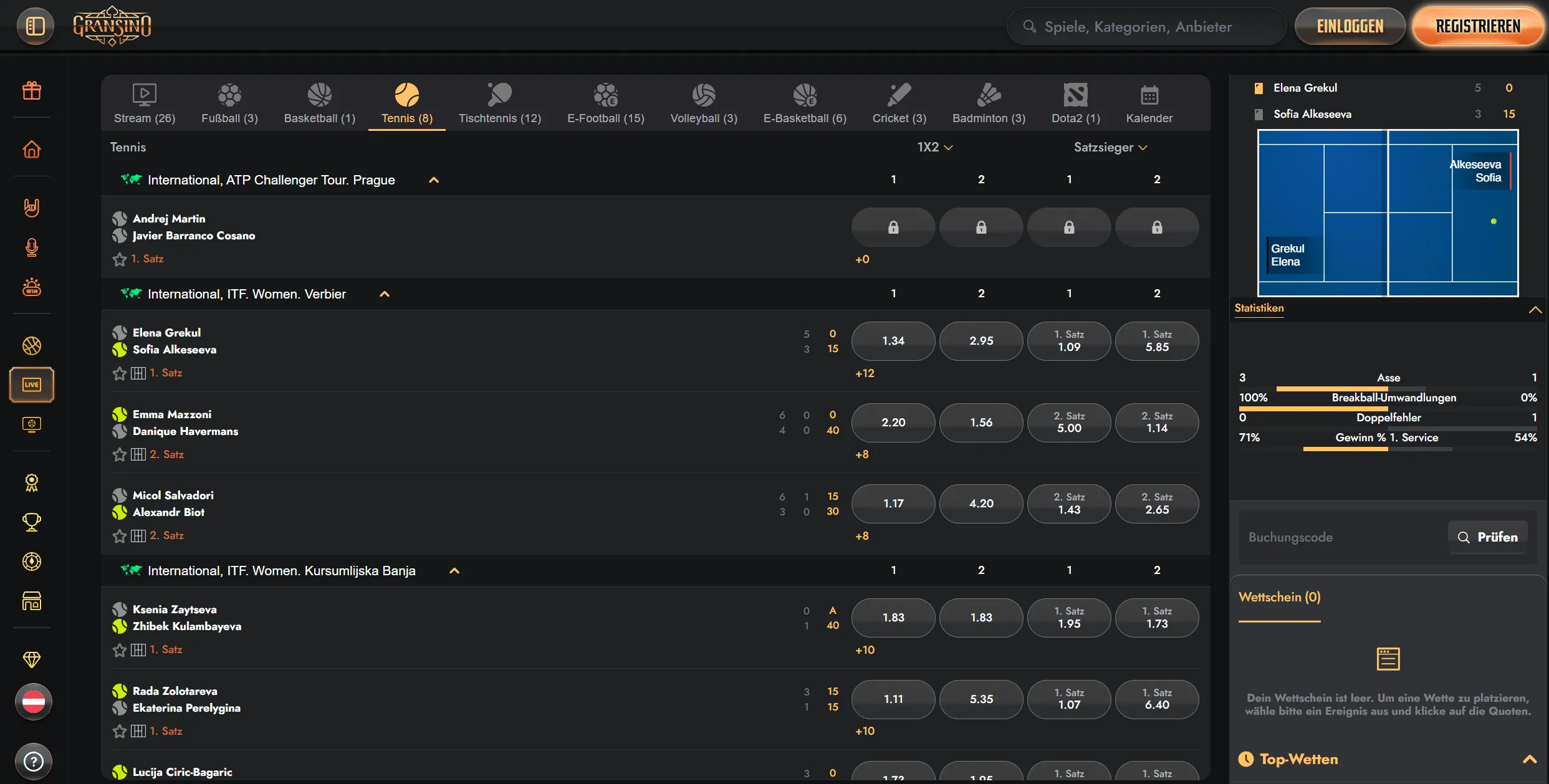Click the clock icon beside Top-Wetten
The width and height of the screenshot is (1549, 784).
click(1246, 759)
